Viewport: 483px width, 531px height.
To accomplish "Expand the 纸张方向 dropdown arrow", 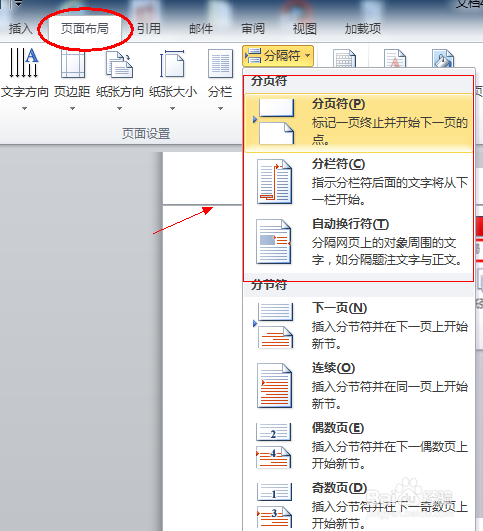I will tap(119, 109).
